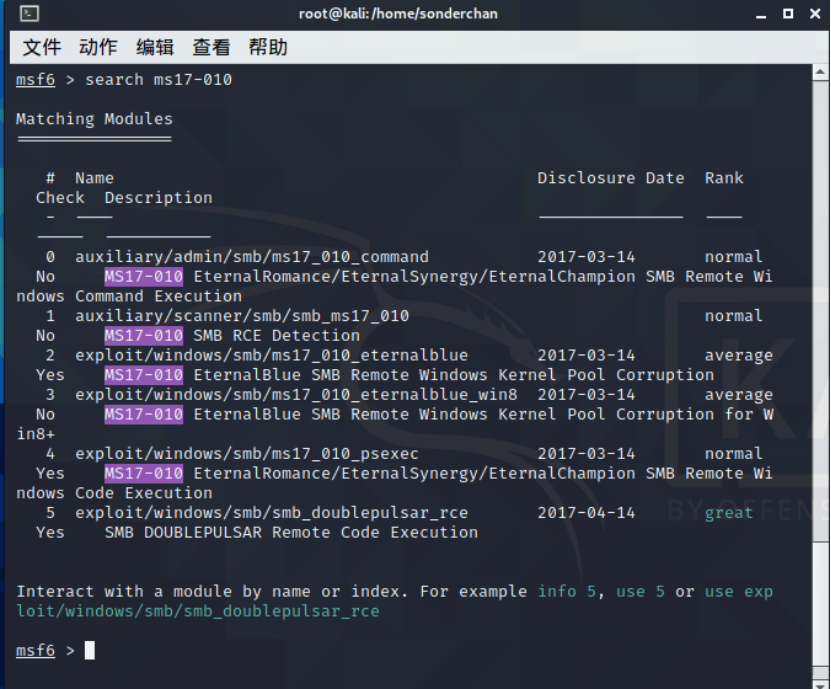Close the terminal window
Viewport: 831px width, 689px height.
point(815,14)
